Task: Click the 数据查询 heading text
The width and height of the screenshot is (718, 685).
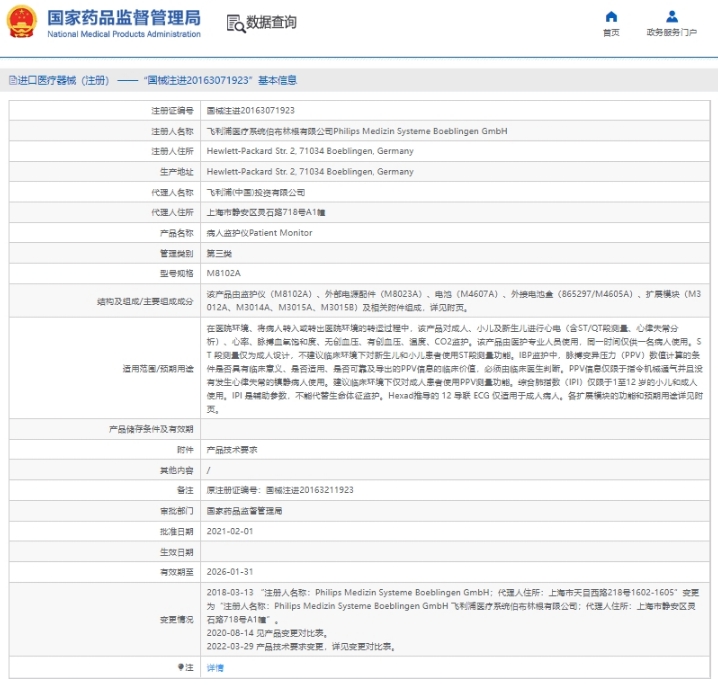Action: (271, 23)
